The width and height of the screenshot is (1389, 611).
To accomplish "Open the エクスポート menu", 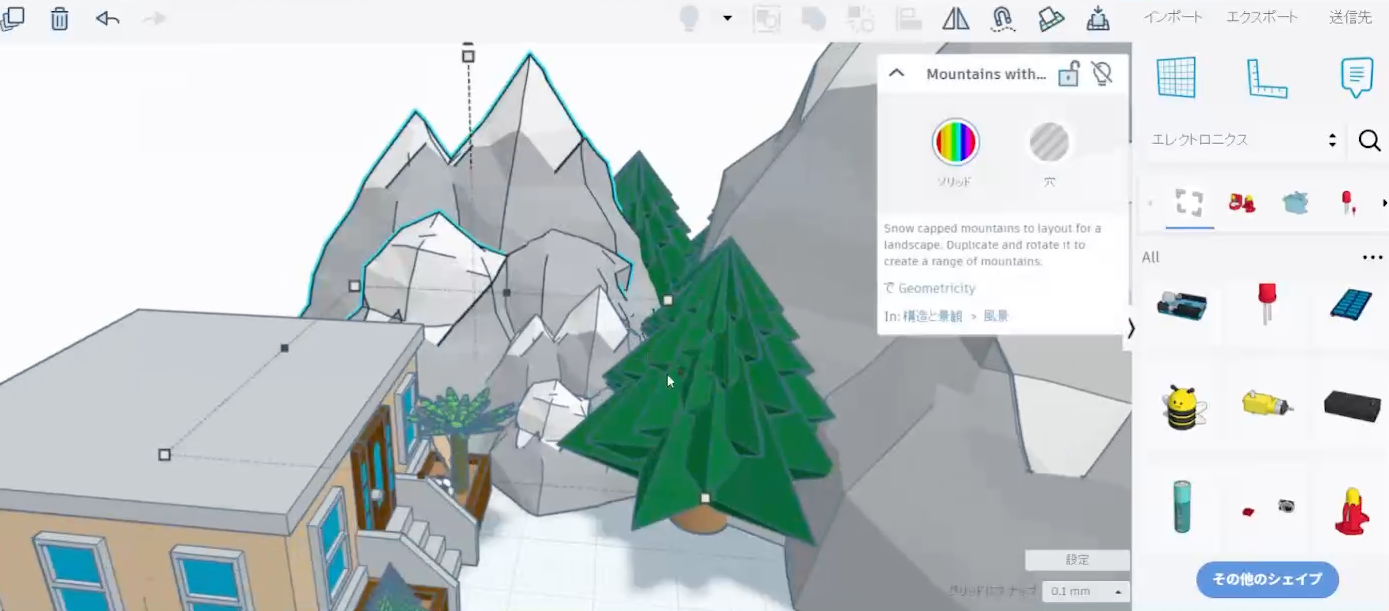I will click(1262, 17).
